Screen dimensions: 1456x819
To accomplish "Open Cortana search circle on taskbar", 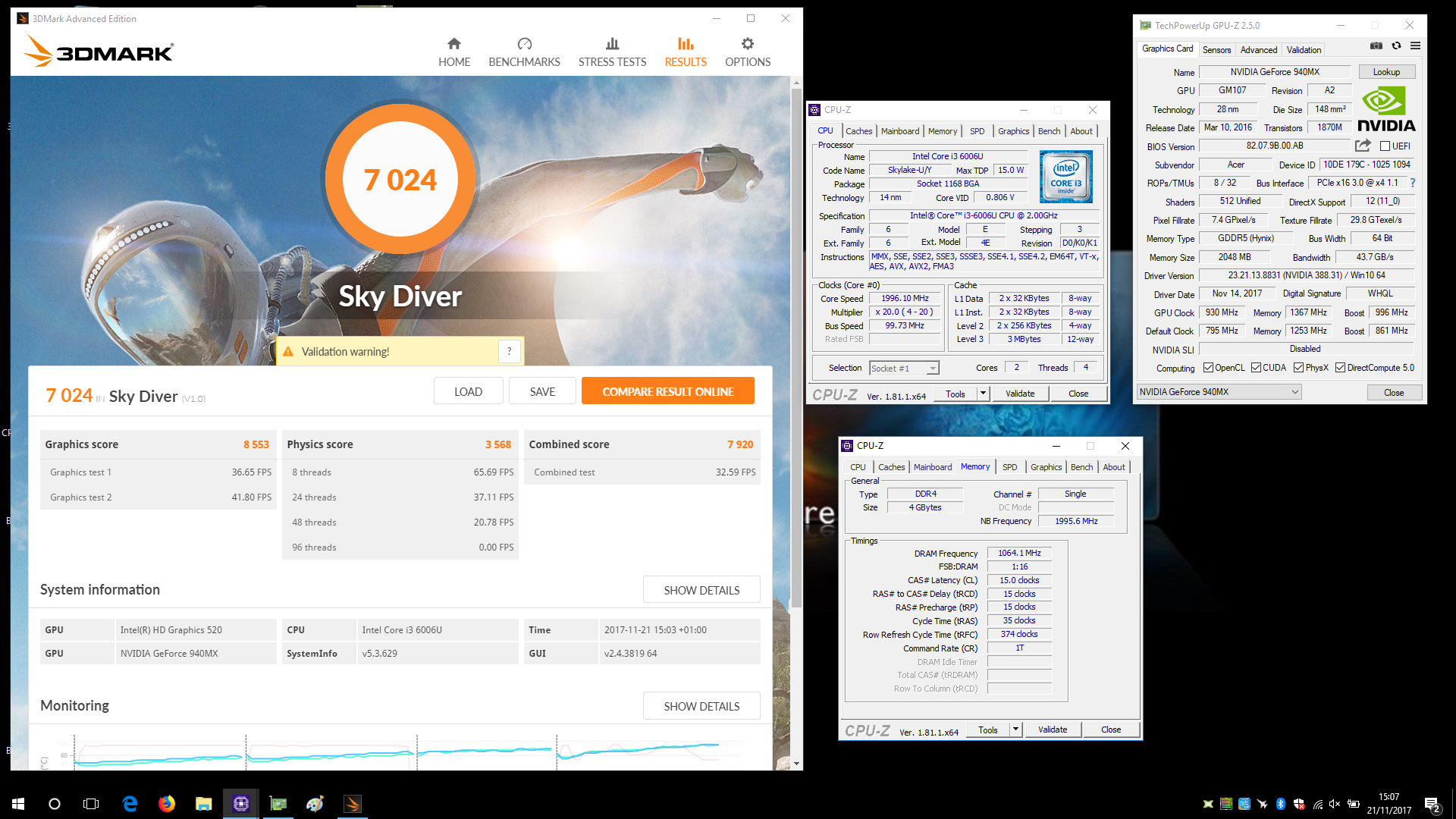I will (x=55, y=803).
